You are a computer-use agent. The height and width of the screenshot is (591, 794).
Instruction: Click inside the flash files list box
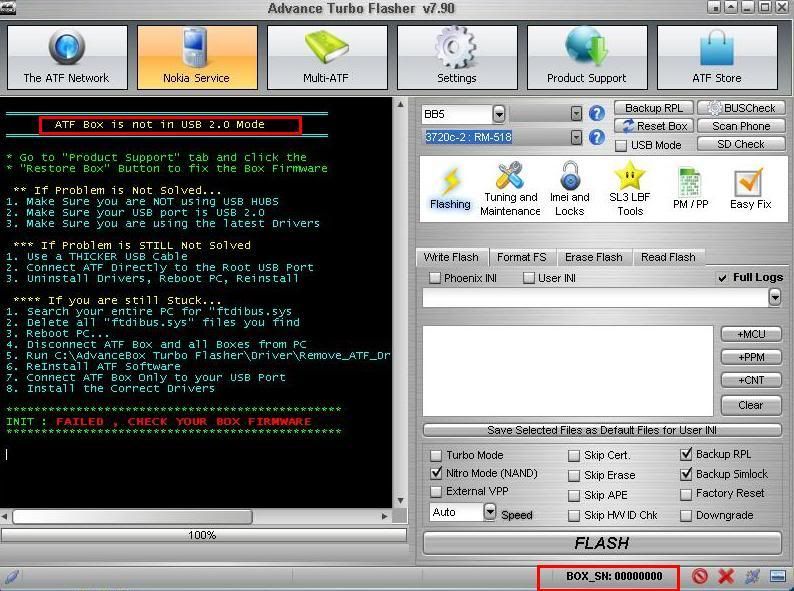[568, 371]
